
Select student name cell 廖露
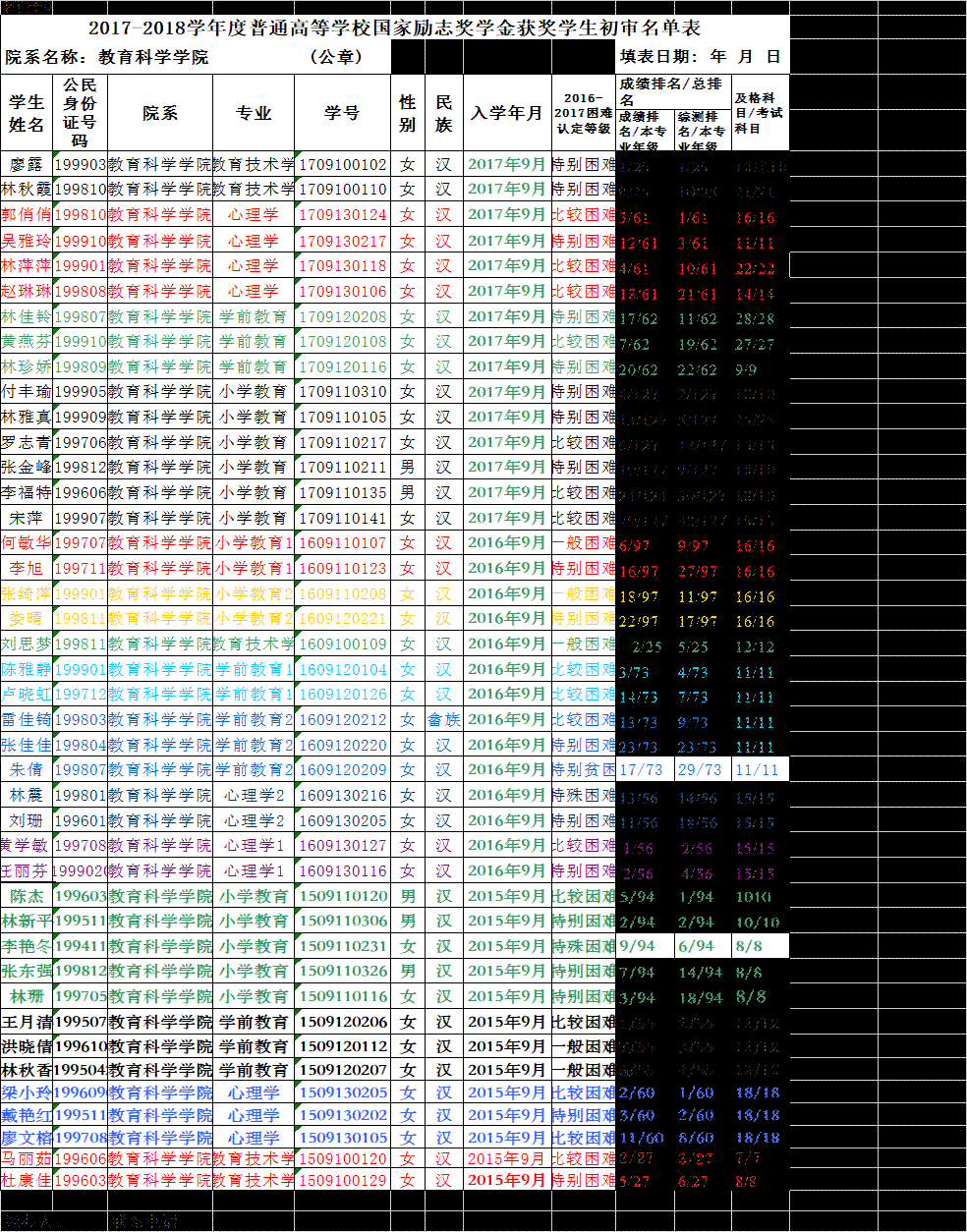[x=27, y=164]
